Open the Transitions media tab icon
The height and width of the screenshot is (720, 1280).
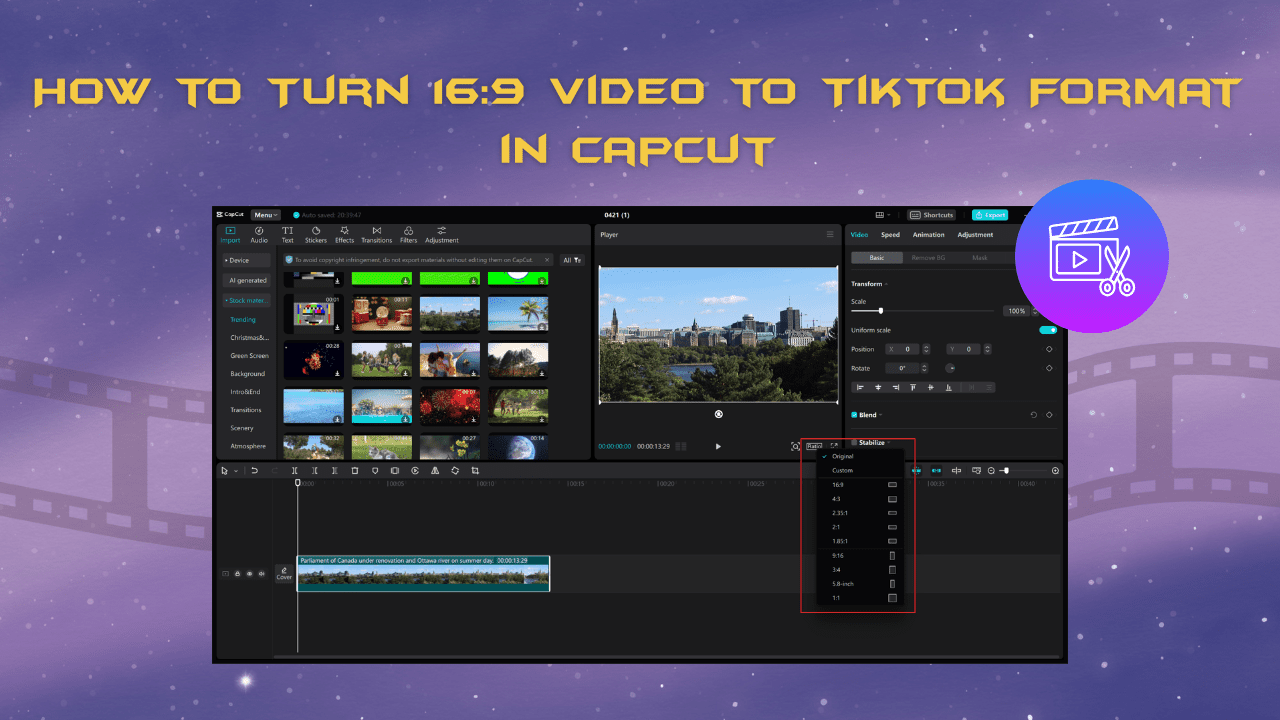(x=376, y=234)
